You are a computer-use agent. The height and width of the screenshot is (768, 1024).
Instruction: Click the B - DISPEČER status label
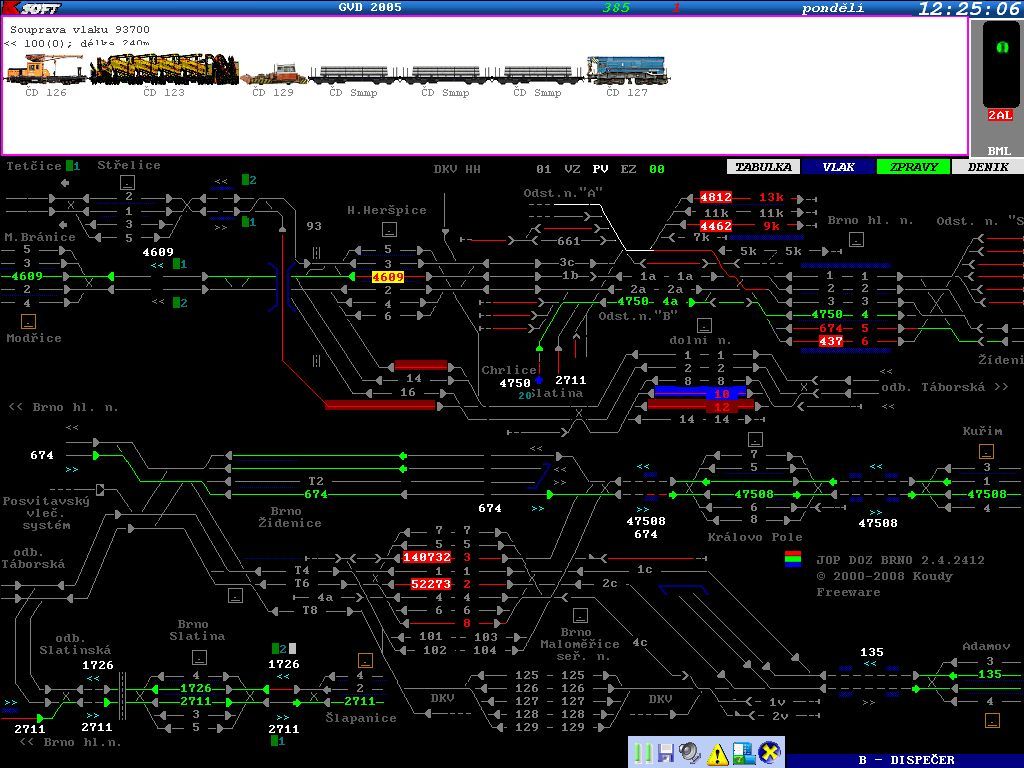906,760
